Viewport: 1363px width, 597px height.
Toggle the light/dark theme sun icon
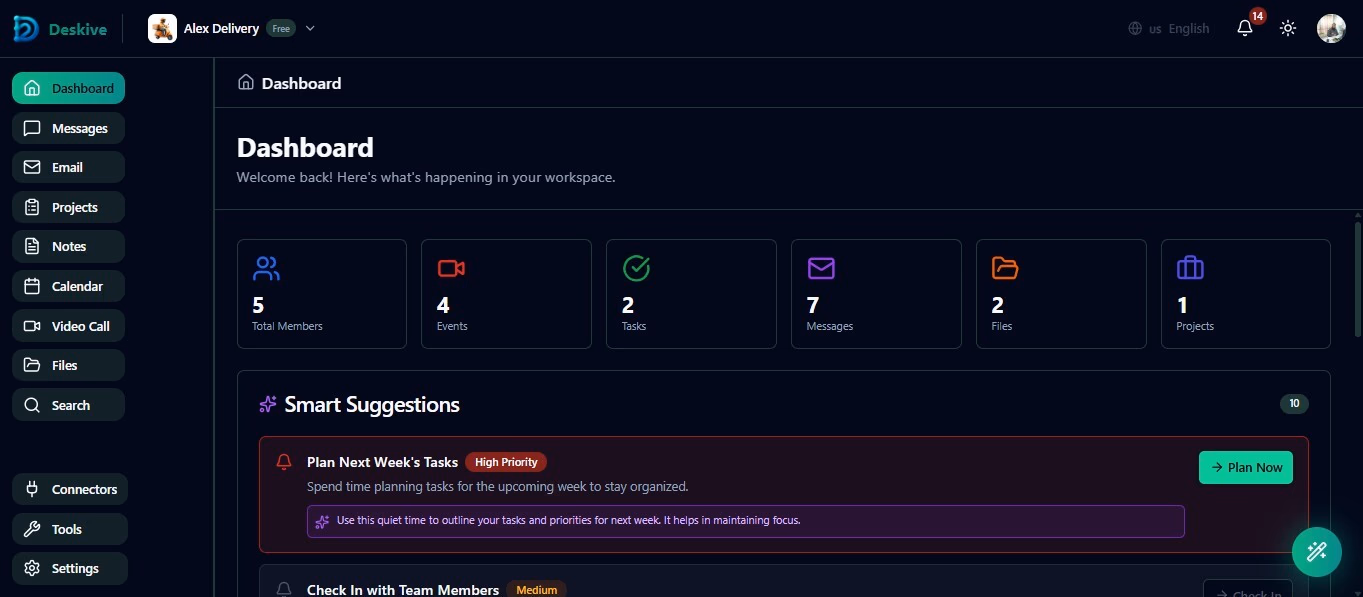click(1288, 28)
